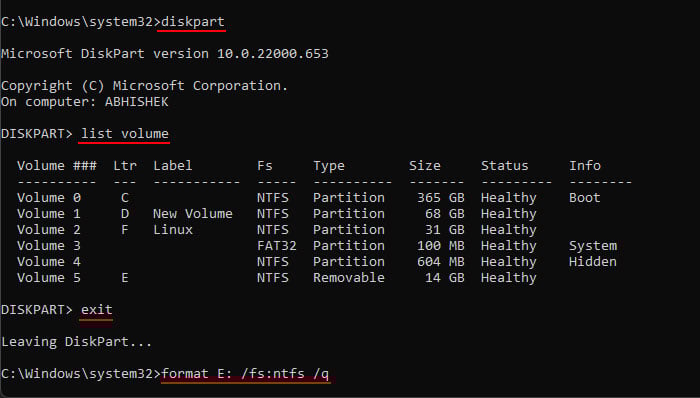Click the format E: /fs:ntfs /q command
The image size is (700, 398).
245,373
